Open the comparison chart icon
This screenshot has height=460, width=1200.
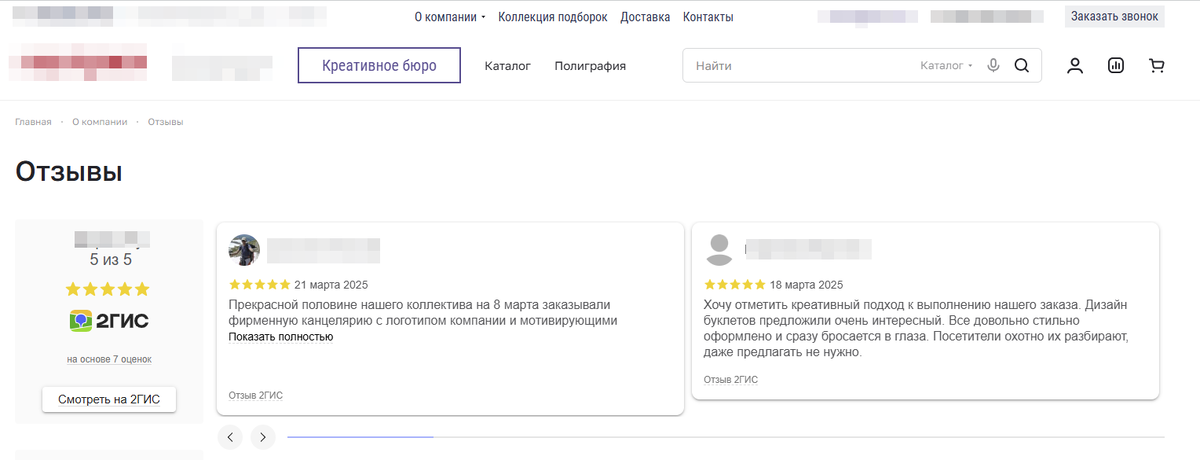[1116, 66]
